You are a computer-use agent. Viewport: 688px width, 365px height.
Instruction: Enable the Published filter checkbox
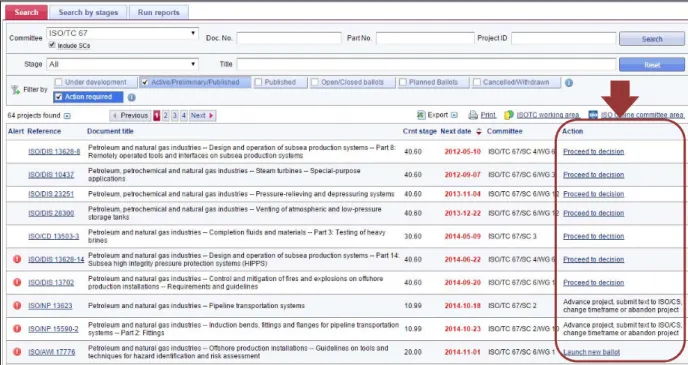tap(258, 82)
